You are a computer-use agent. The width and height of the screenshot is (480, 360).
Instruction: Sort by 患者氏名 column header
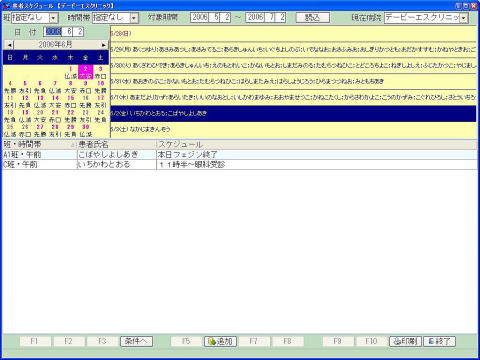click(117, 145)
